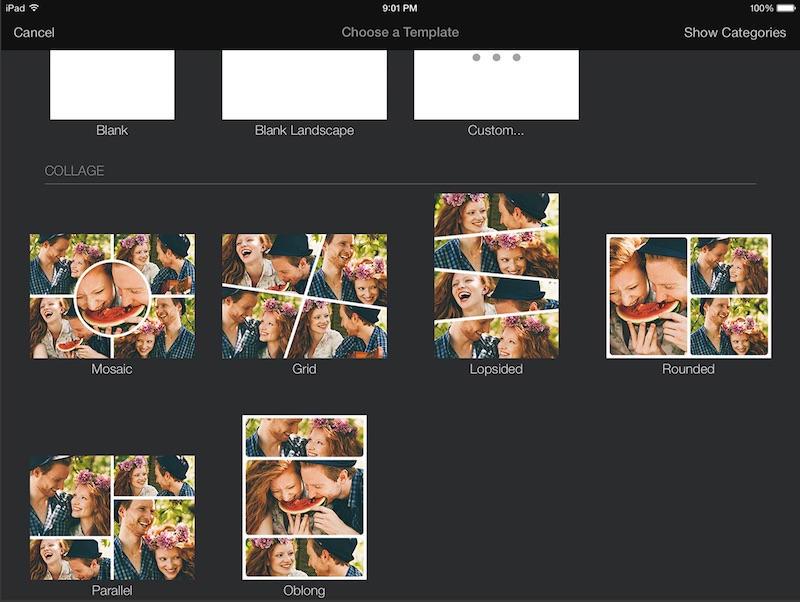Open the Oblong collage template
Viewport: 800px width, 602px height.
coord(304,497)
